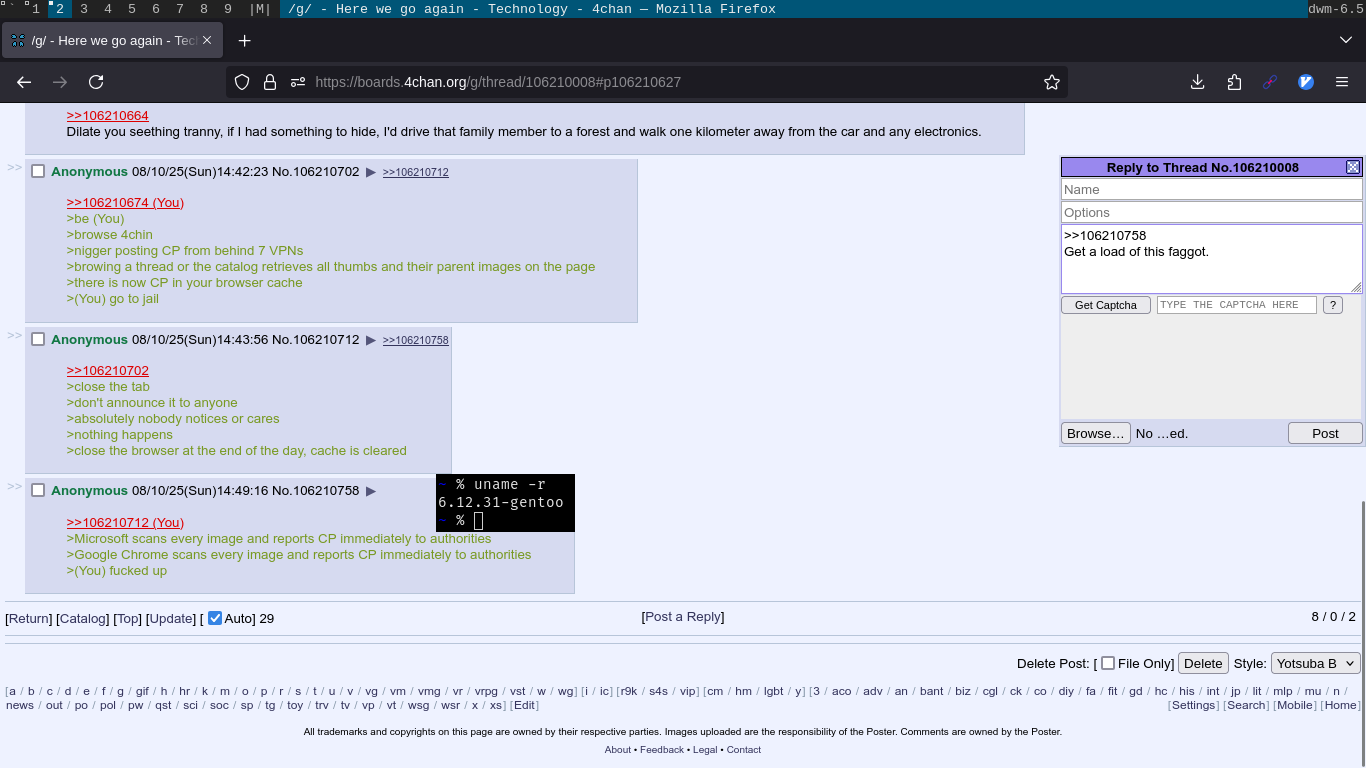The width and height of the screenshot is (1366, 768).
Task: Focus the Name input field
Action: coord(1212,189)
